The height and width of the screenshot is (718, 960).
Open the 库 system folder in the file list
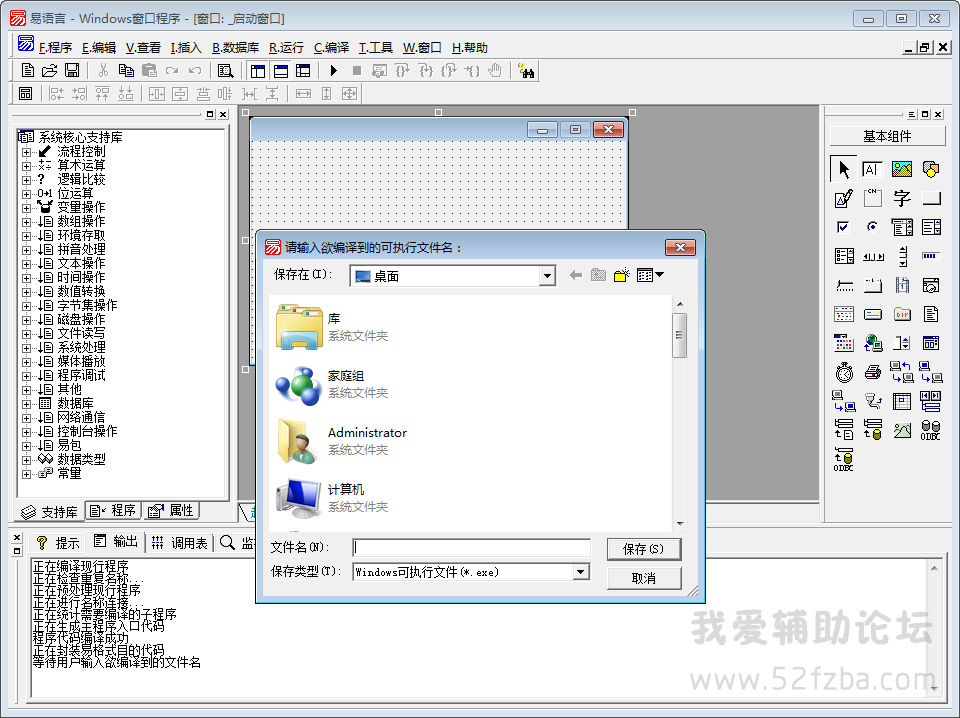332,327
